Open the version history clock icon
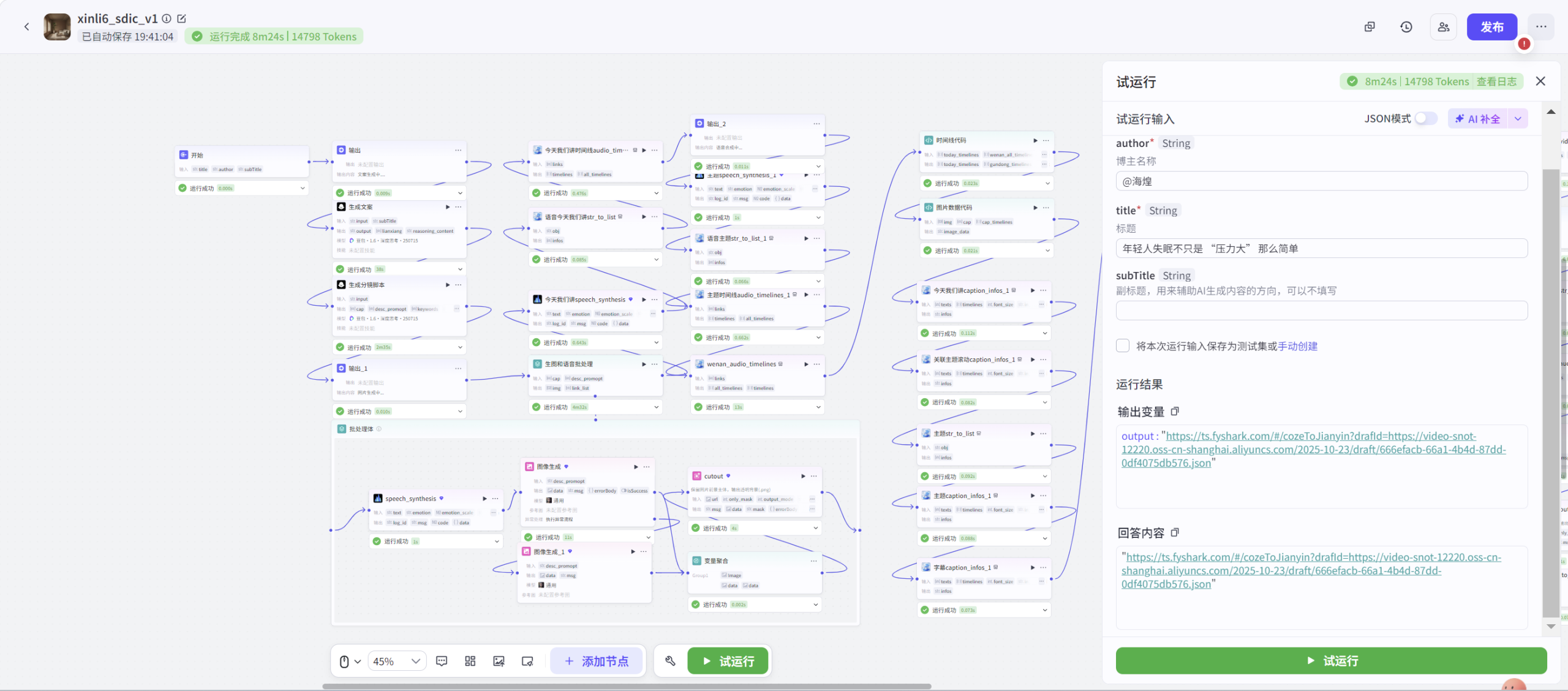1568x691 pixels. point(1406,27)
